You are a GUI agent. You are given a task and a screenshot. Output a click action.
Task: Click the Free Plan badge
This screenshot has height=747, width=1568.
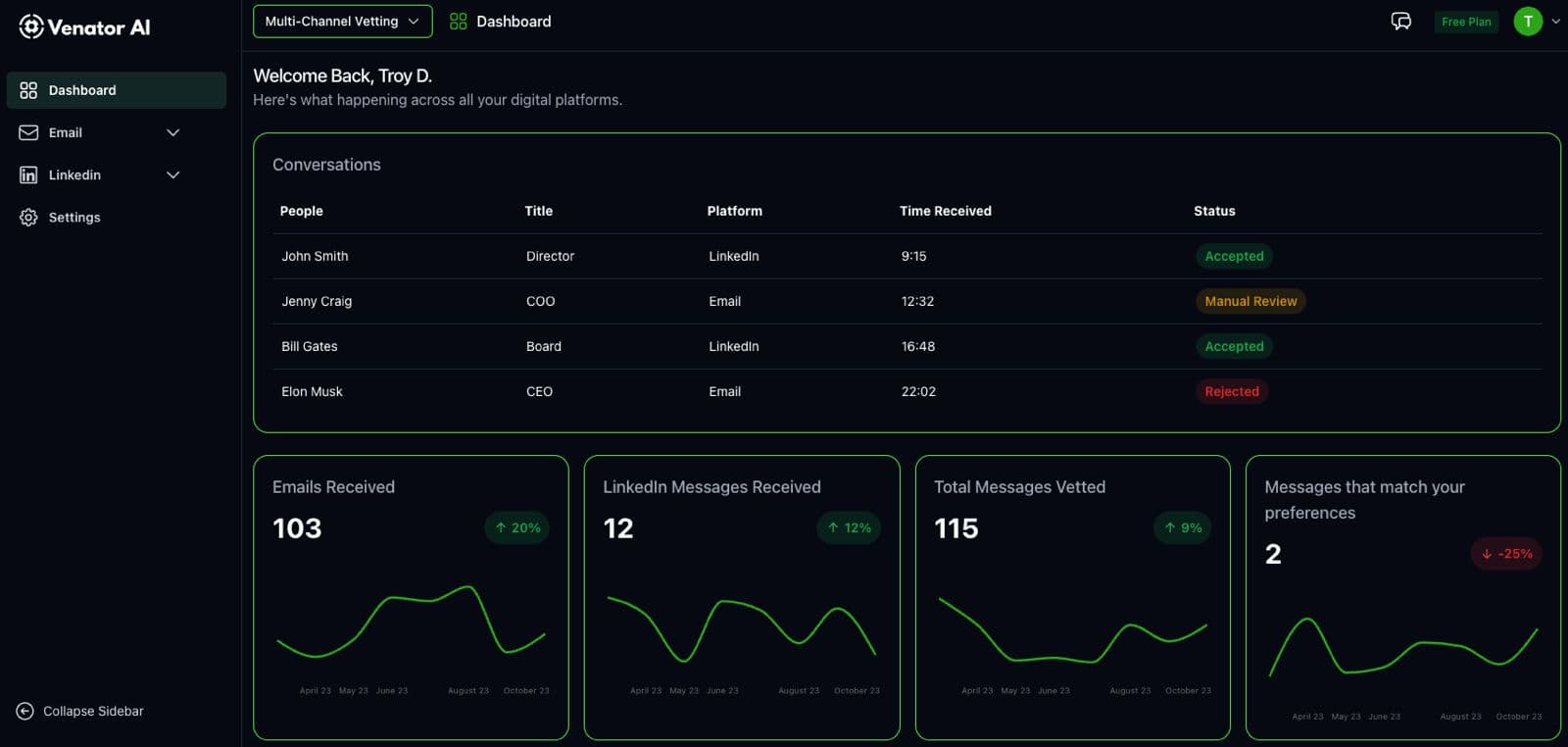coord(1466,22)
